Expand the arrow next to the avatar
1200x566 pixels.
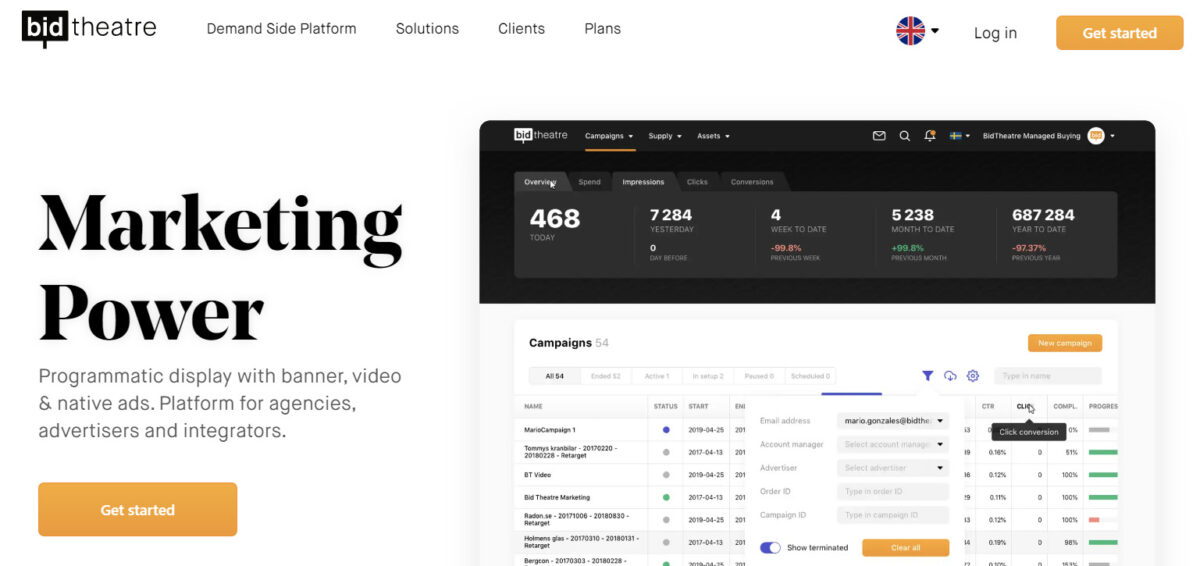(x=1112, y=136)
